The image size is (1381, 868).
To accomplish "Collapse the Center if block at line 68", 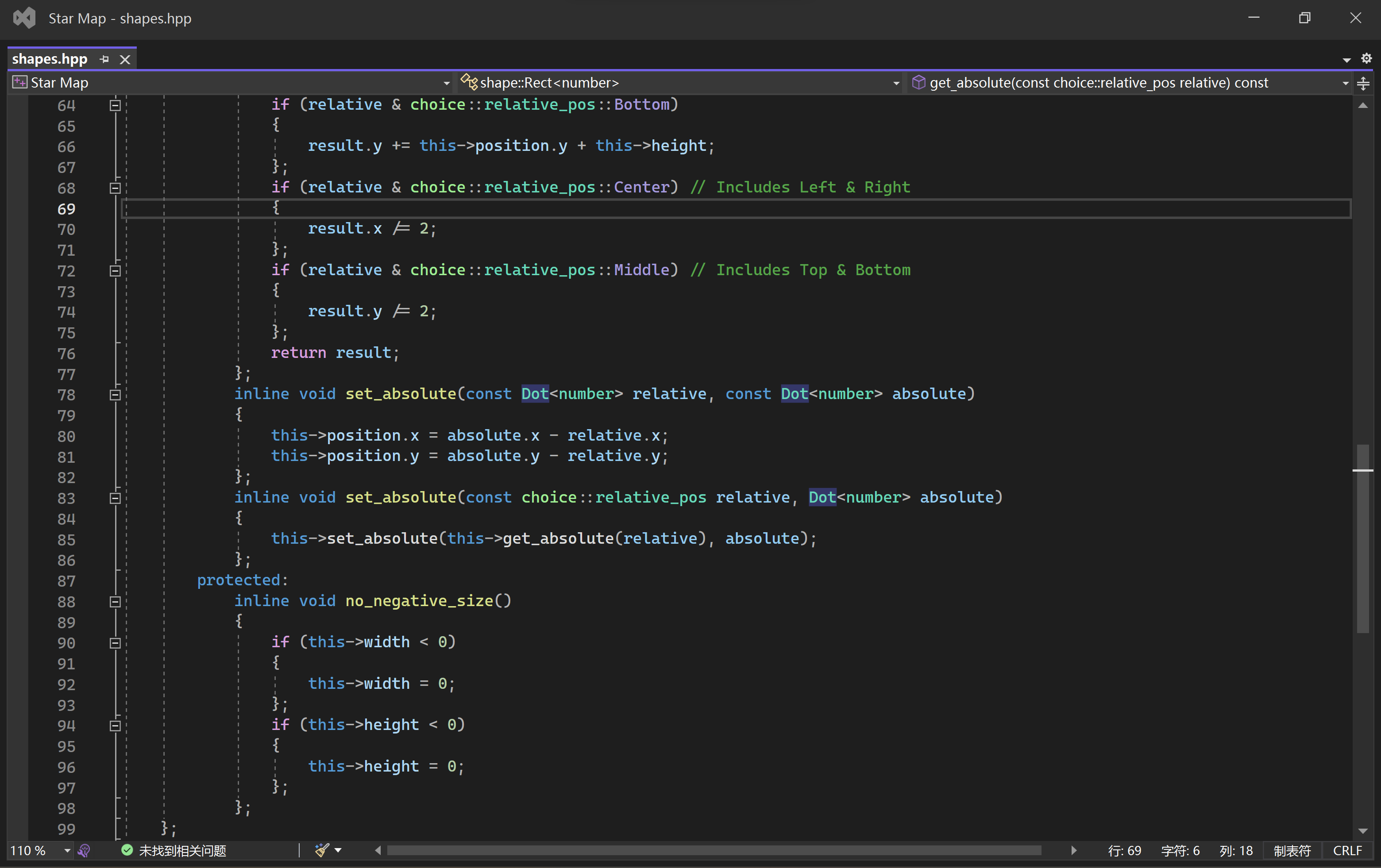I will click(x=115, y=188).
